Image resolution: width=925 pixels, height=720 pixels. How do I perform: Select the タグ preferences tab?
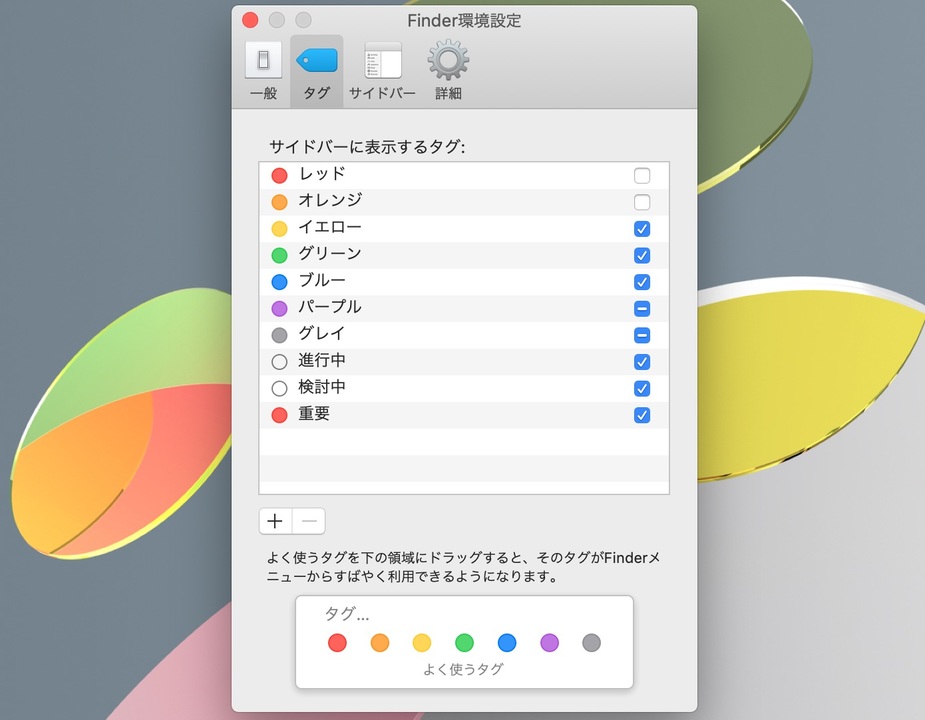316,71
